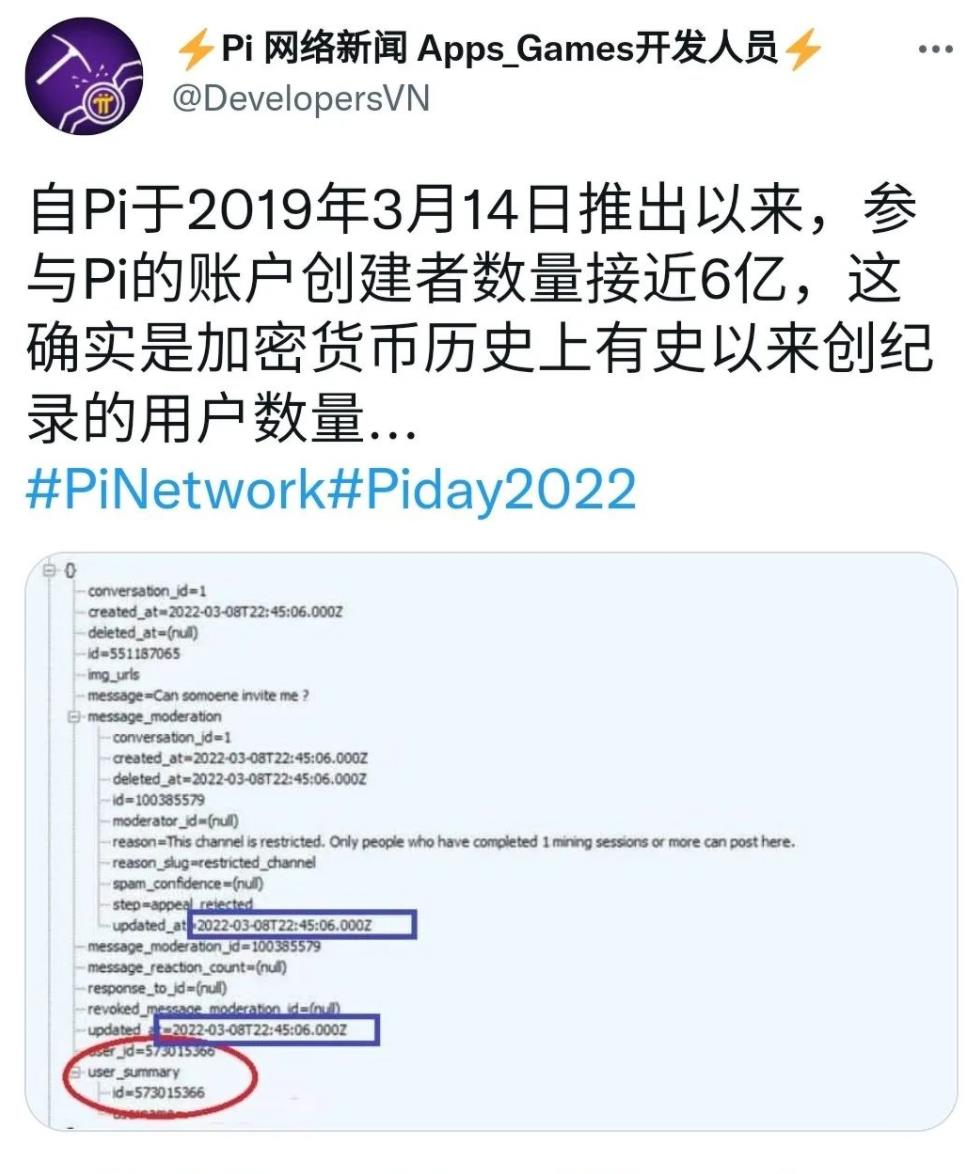The height and width of the screenshot is (1174, 971).
Task: Select message=Can someone invite me entry
Action: tap(198, 696)
